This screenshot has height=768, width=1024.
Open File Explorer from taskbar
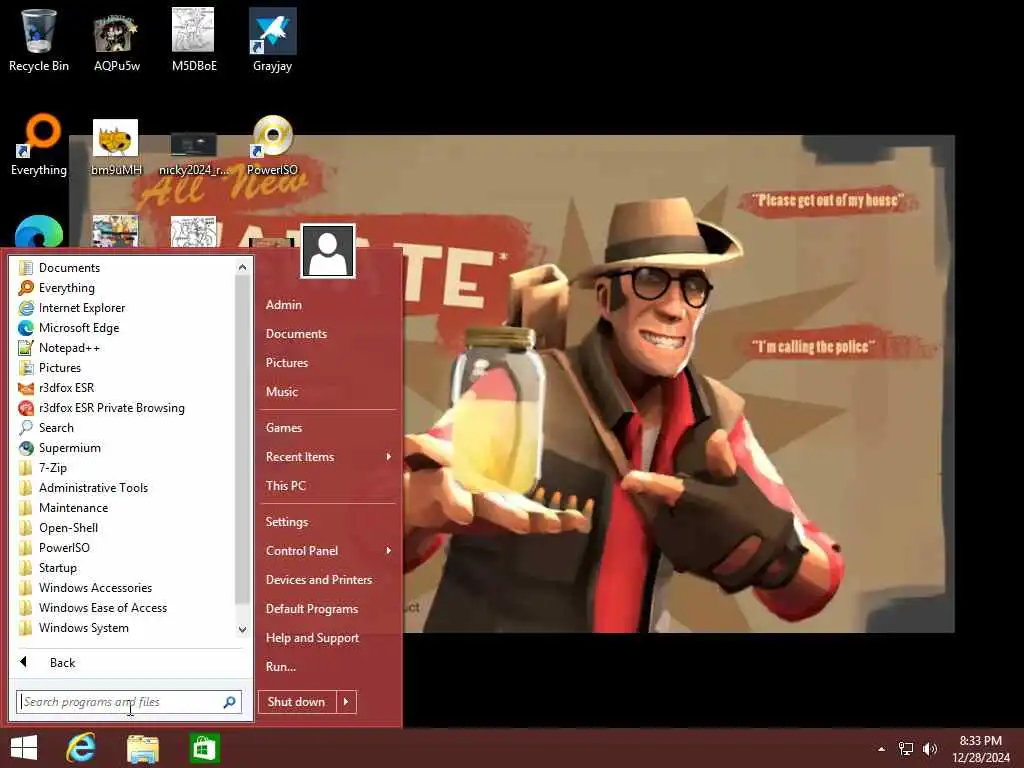click(142, 748)
